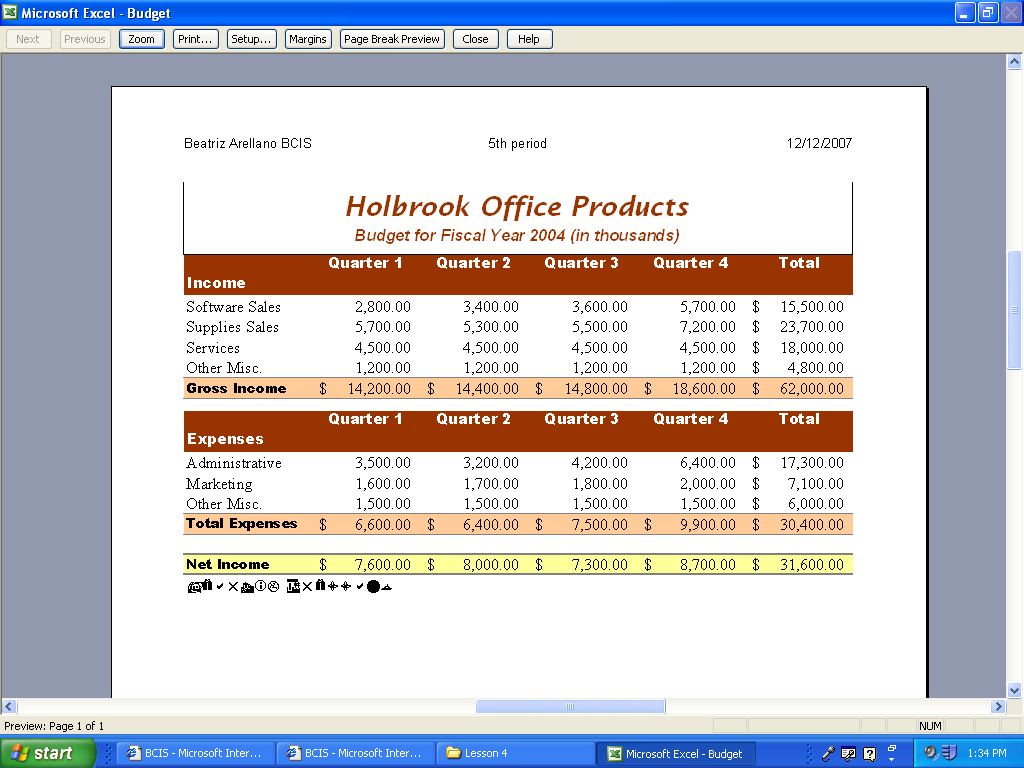Click the '31,600.00' net income total

pyautogui.click(x=812, y=565)
